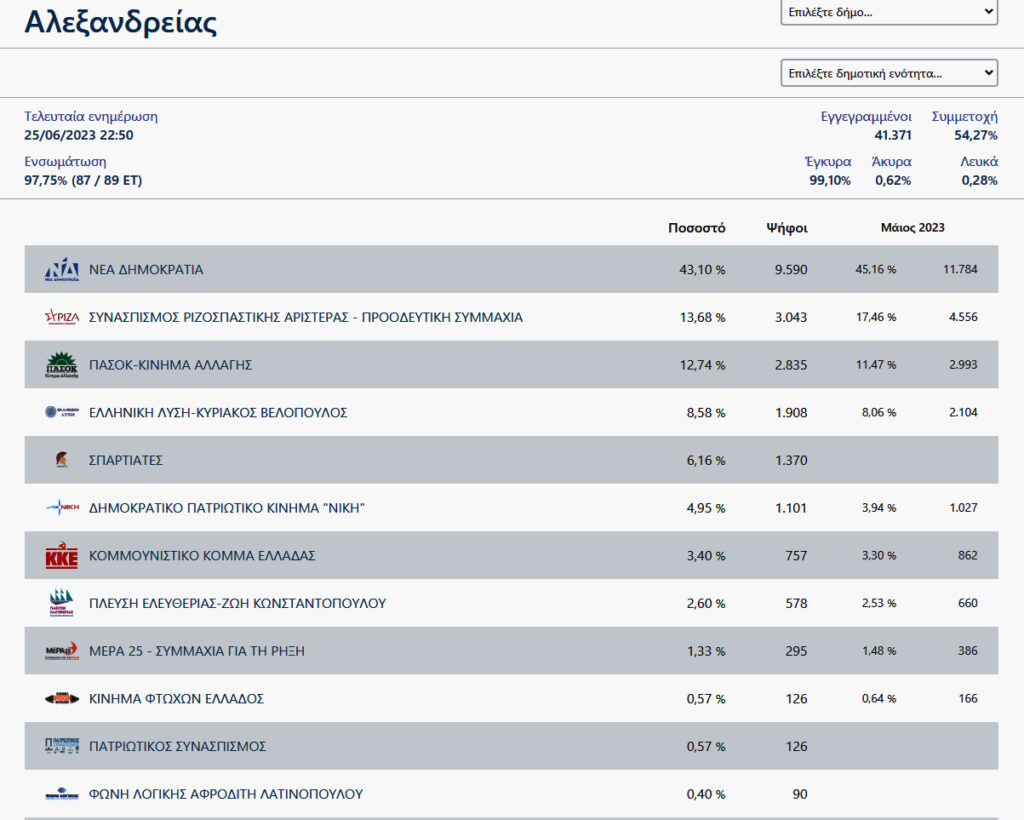Select the ΝΕΑ ΔΗΜΟΚΡΑΤΙΑ party name
The width and height of the screenshot is (1024, 820).
146,270
